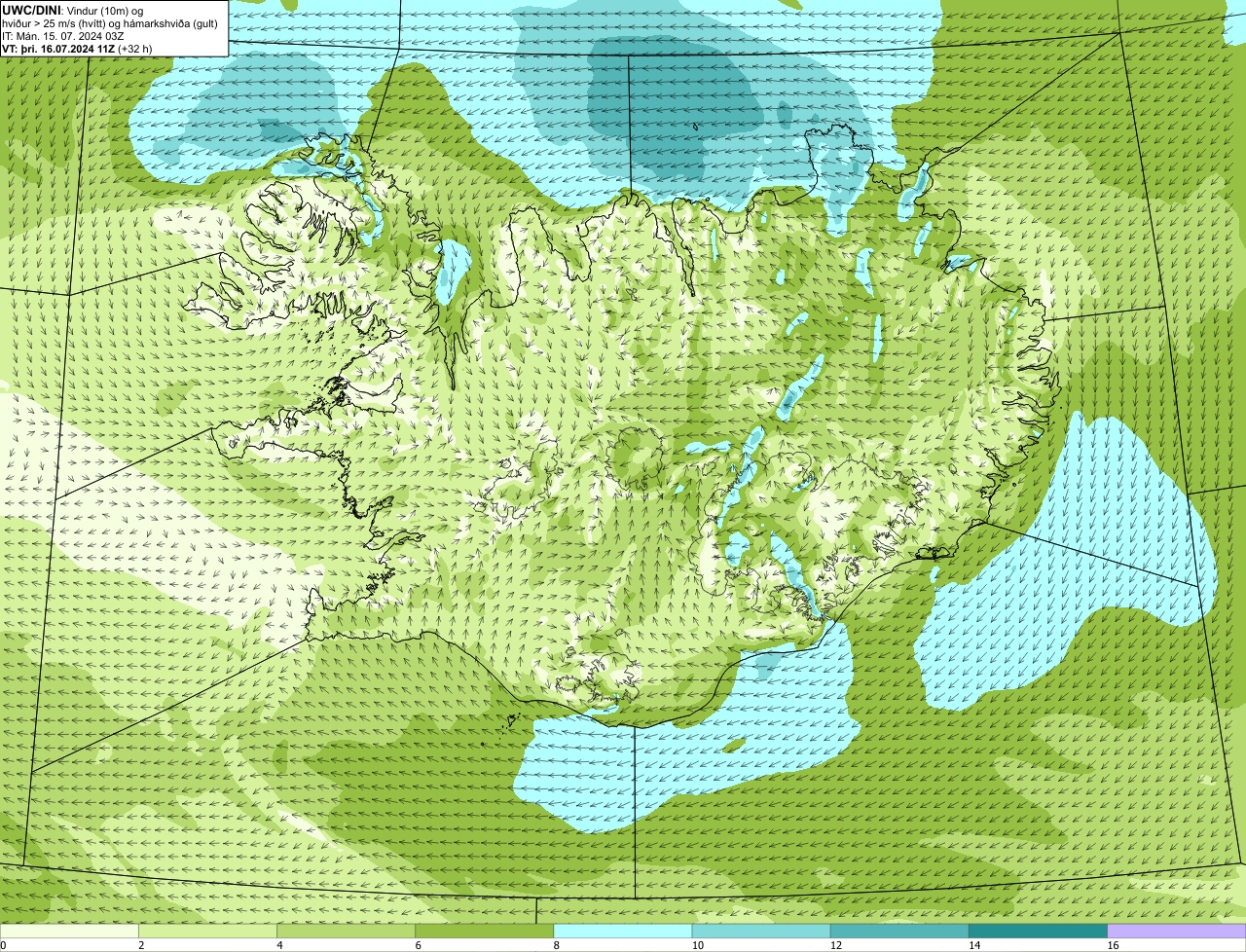The height and width of the screenshot is (952, 1246).
Task: Click the legend tick label "14"
Action: (x=974, y=945)
